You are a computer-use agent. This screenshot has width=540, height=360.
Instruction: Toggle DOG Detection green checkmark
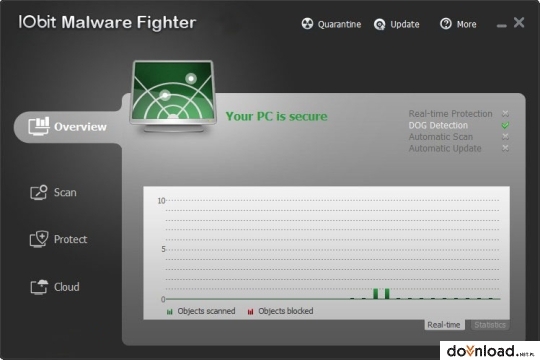pos(505,125)
